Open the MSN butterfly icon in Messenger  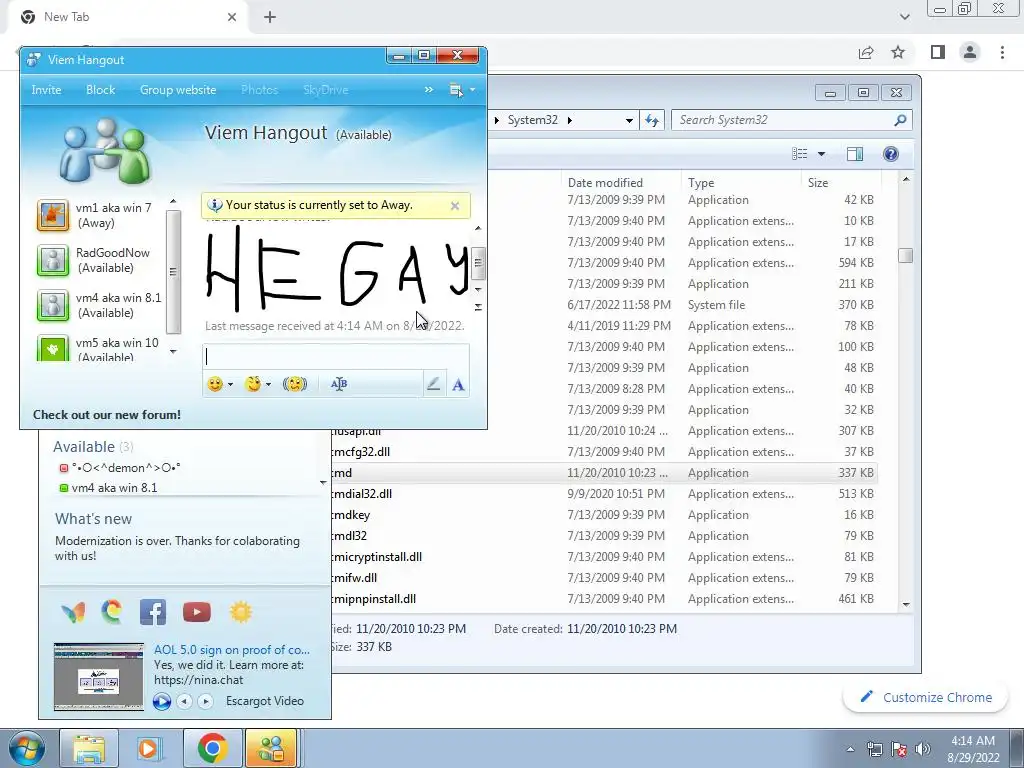73,613
